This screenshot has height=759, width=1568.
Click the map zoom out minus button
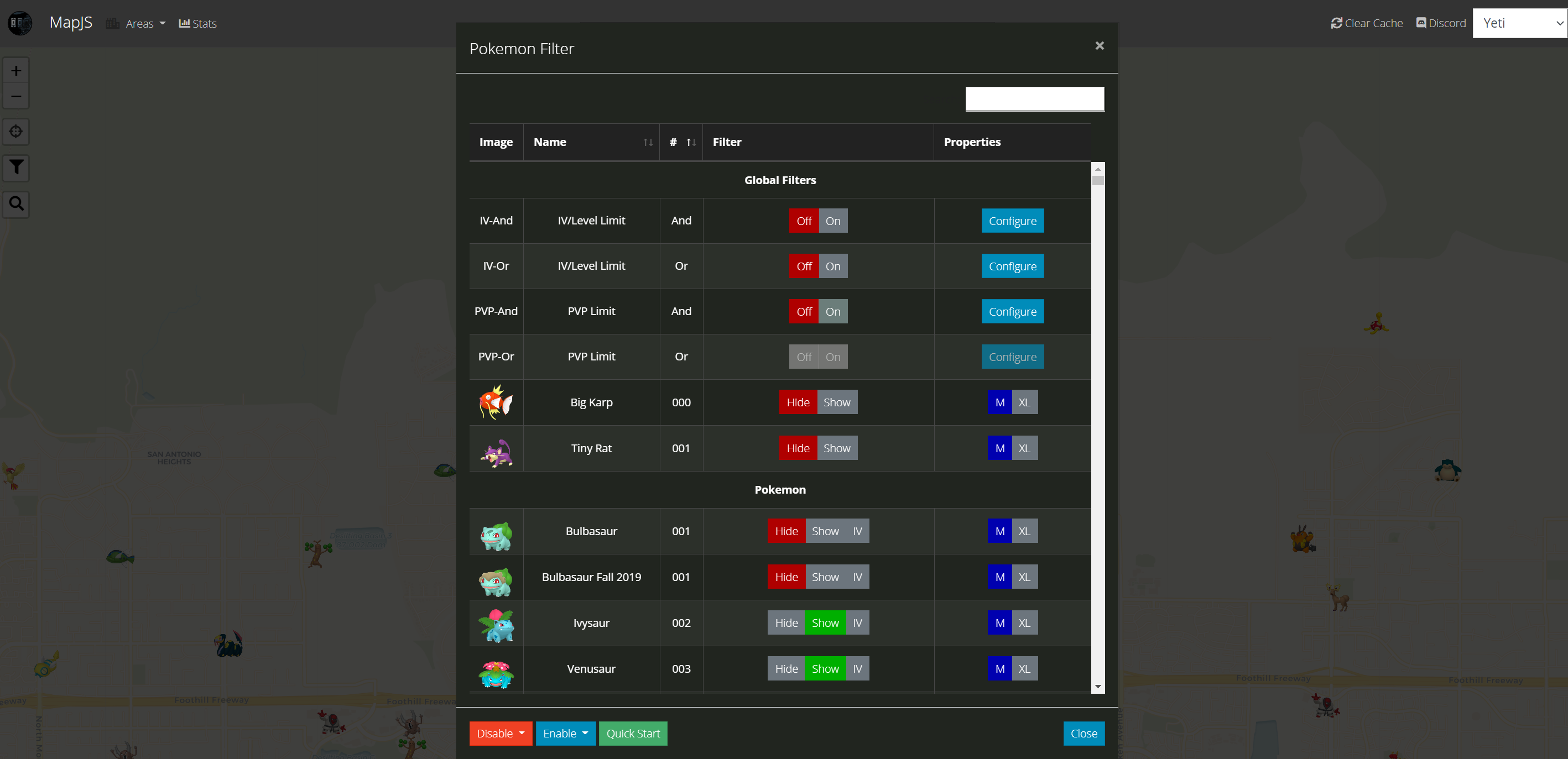tap(17, 96)
